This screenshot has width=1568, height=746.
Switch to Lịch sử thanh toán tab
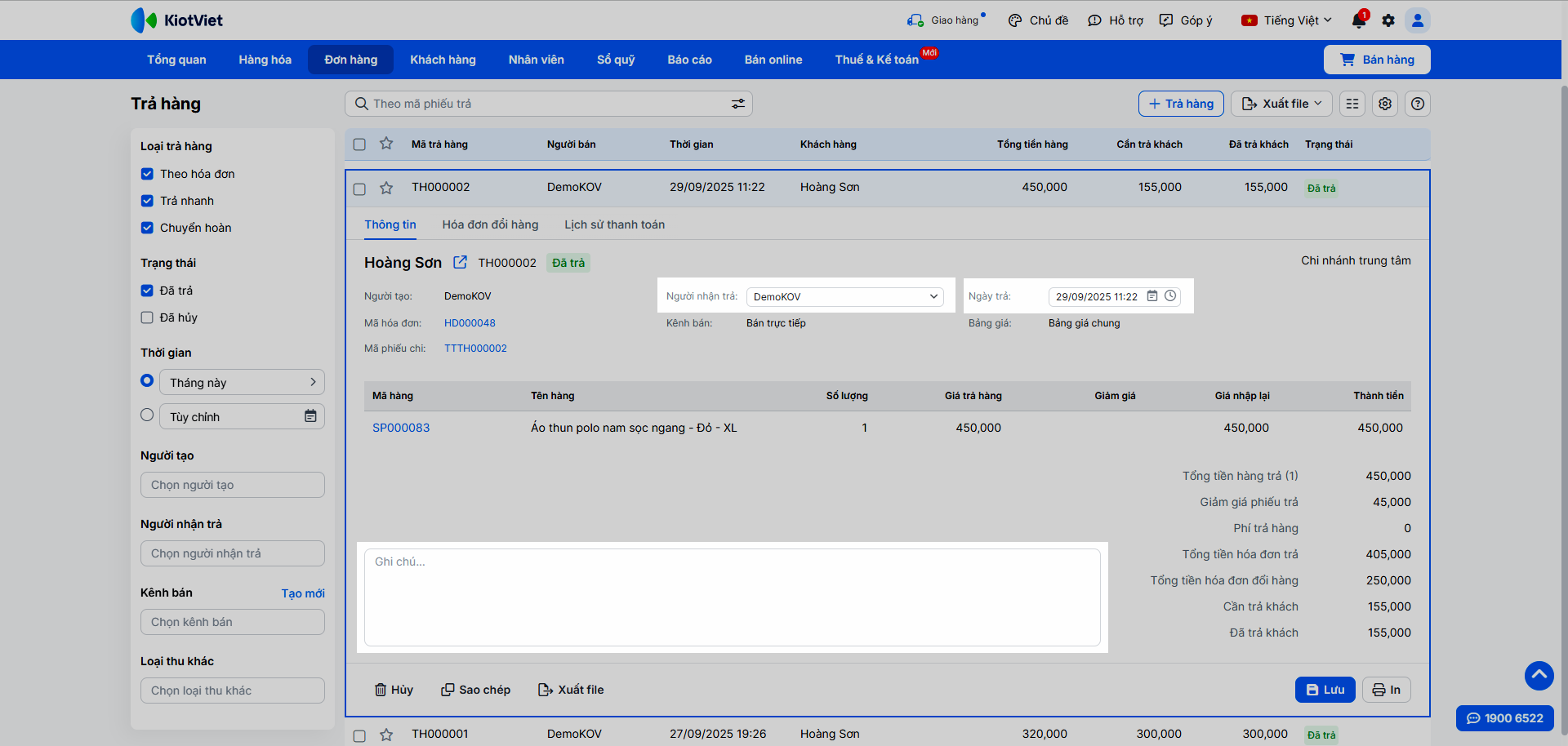pyautogui.click(x=614, y=224)
